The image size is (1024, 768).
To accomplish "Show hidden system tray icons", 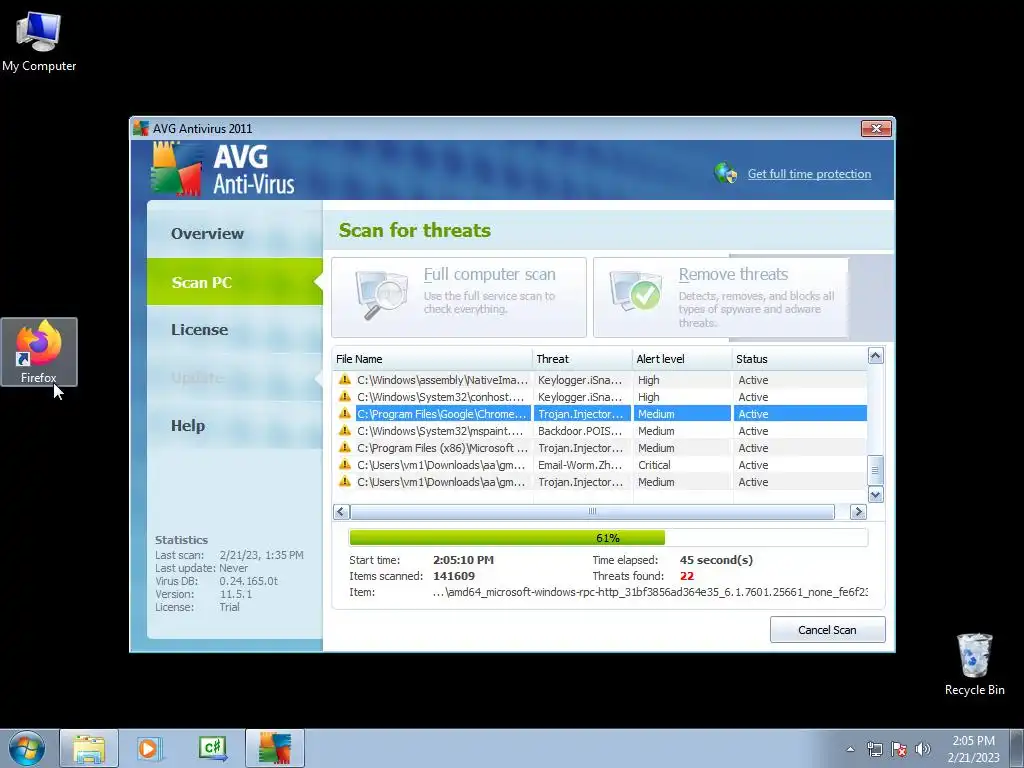I will pyautogui.click(x=850, y=749).
